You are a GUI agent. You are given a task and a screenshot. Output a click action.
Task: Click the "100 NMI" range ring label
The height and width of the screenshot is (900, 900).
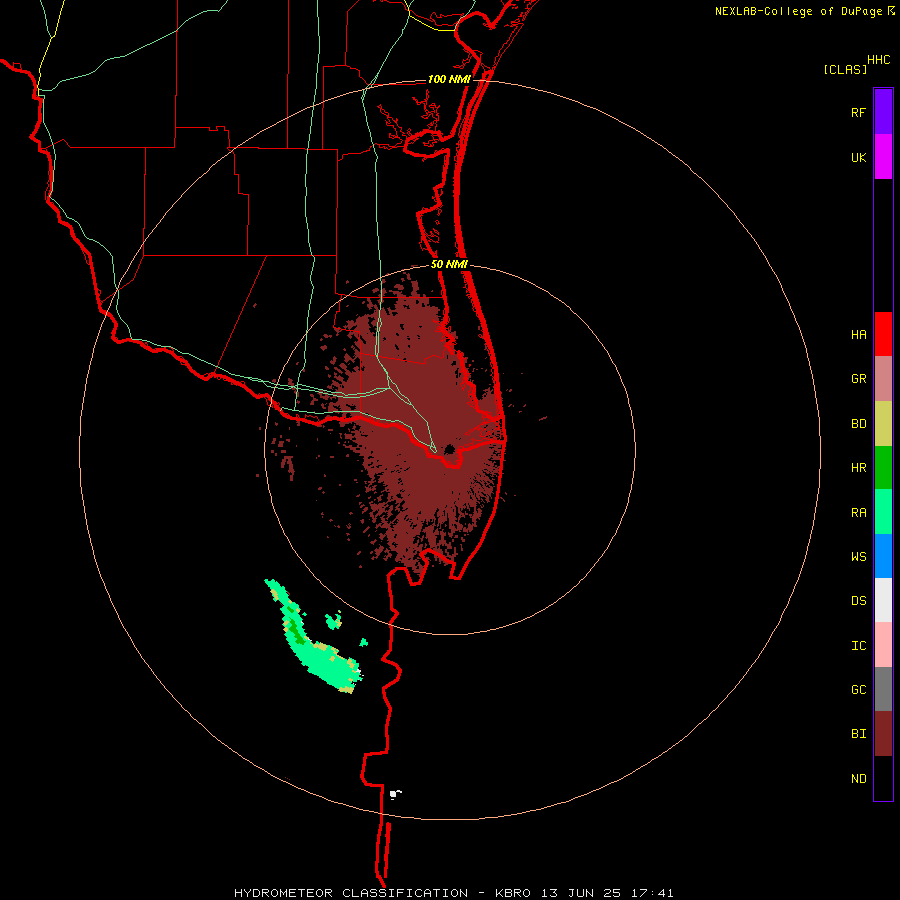[x=449, y=79]
